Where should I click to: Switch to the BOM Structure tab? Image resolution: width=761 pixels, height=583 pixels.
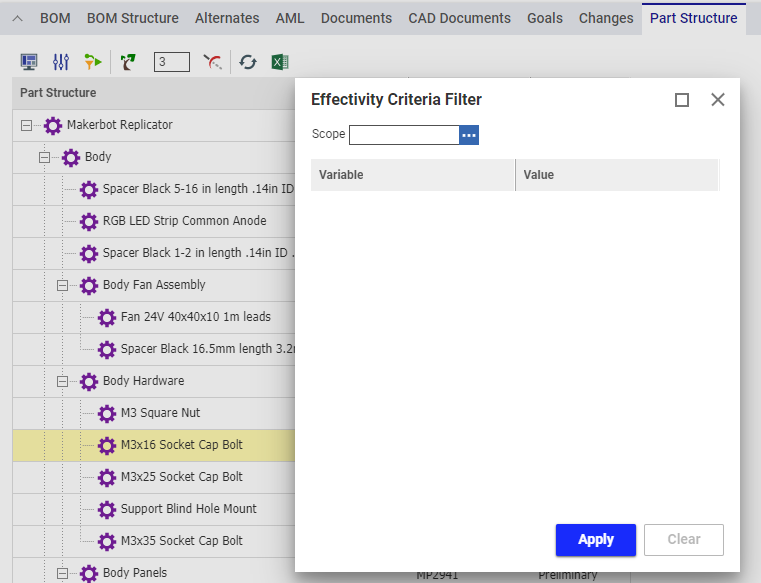tap(133, 18)
